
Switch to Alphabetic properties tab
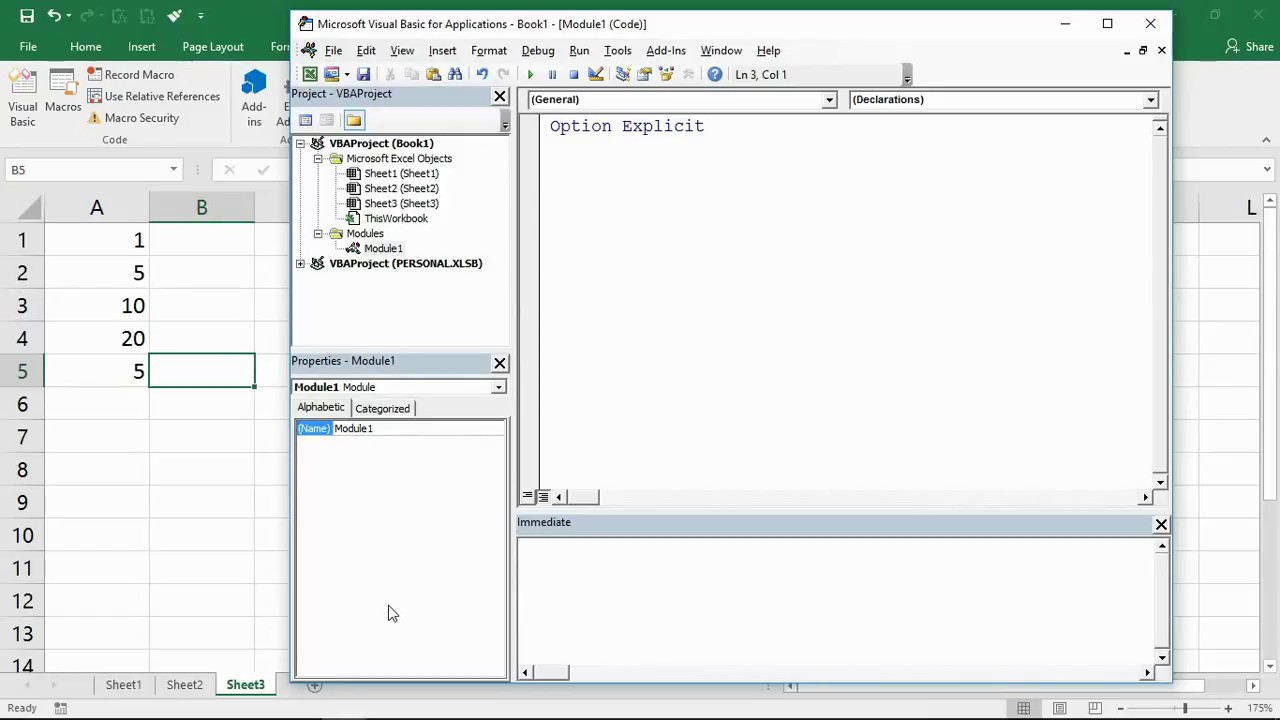click(320, 407)
